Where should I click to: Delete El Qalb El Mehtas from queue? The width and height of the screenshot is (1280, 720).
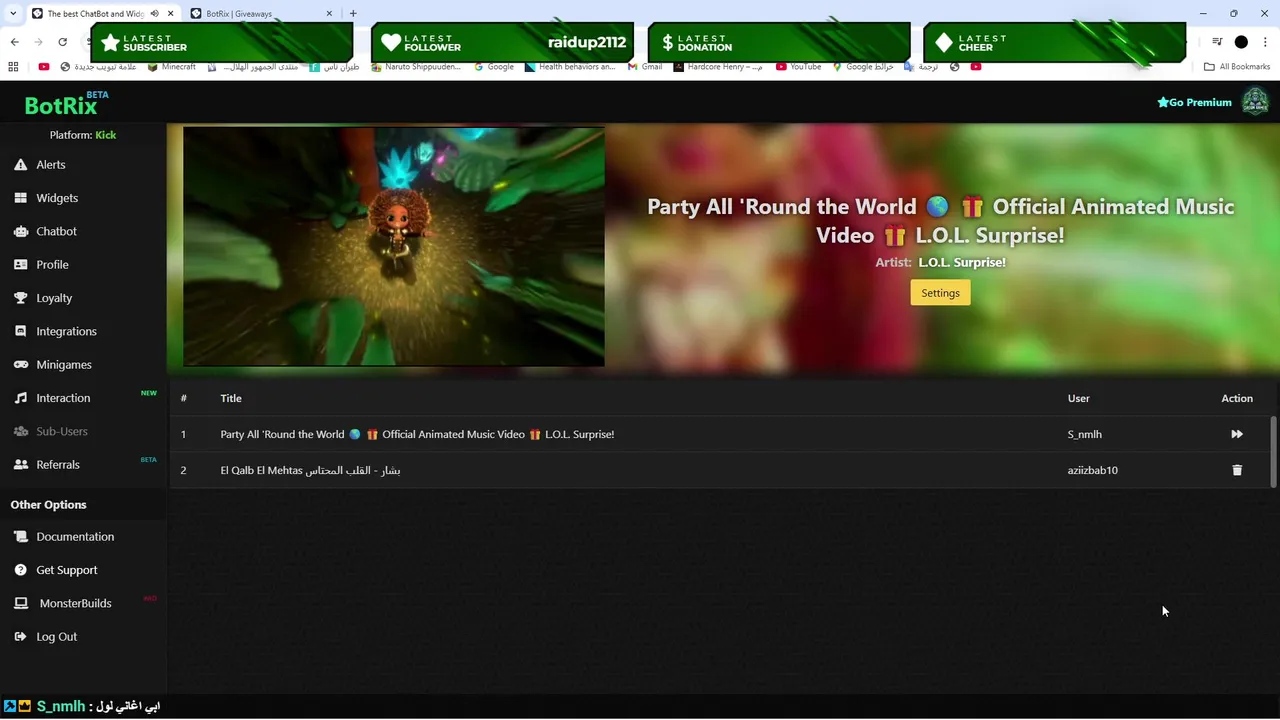pyautogui.click(x=1237, y=470)
